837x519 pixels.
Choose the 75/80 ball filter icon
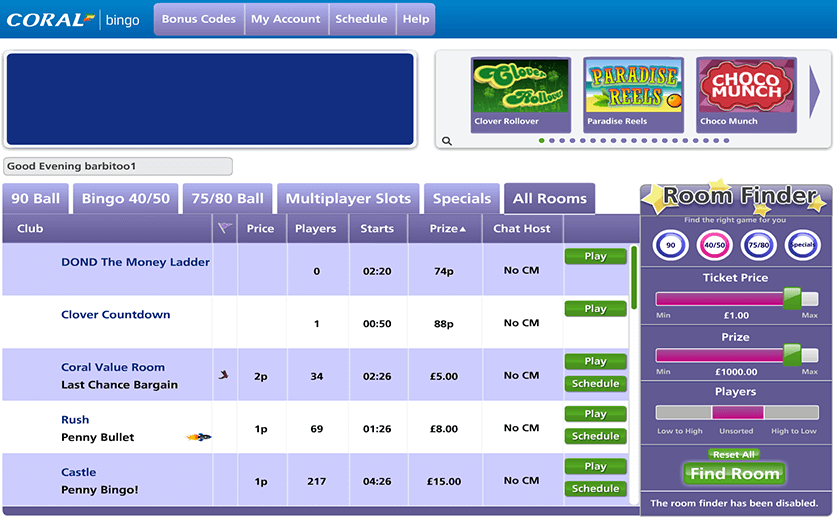[759, 245]
